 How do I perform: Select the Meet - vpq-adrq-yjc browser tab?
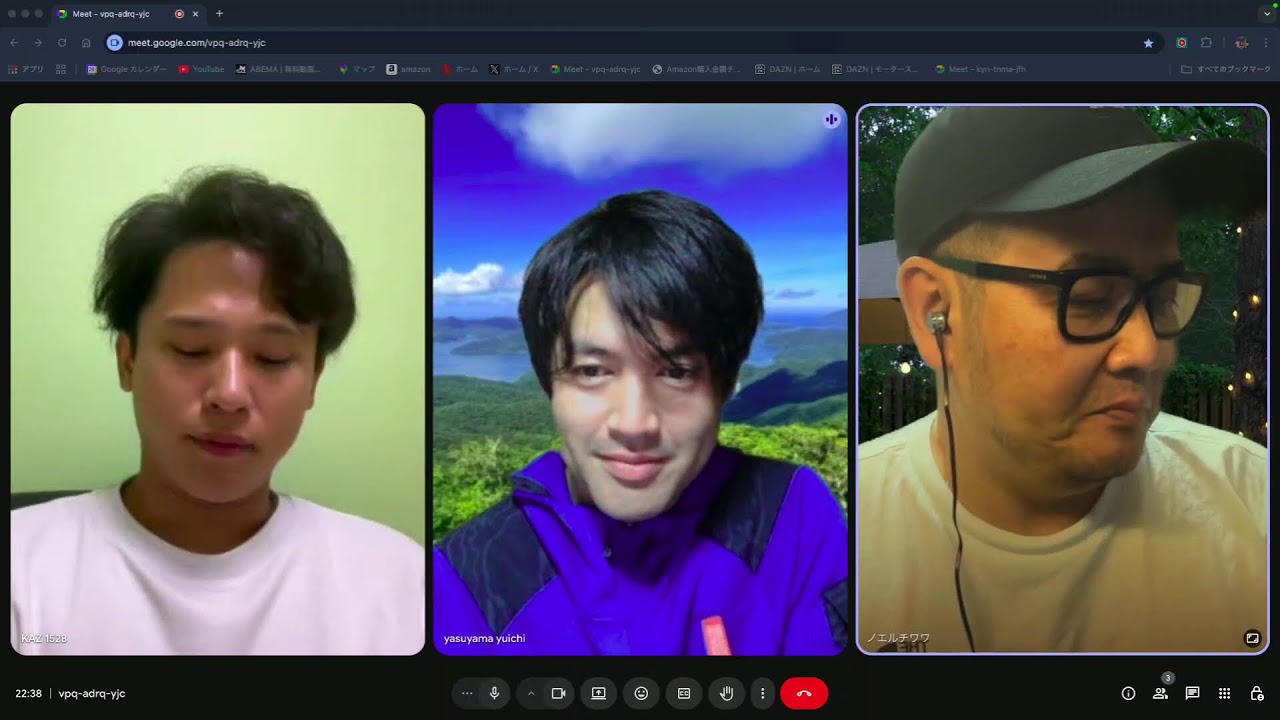(x=111, y=14)
